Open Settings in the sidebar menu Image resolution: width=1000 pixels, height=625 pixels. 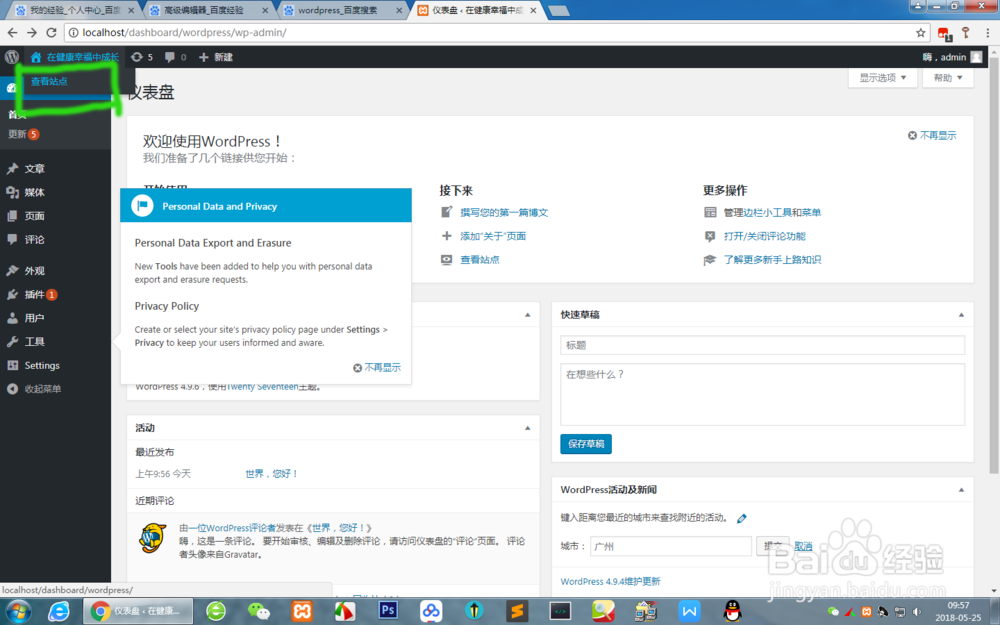[41, 365]
